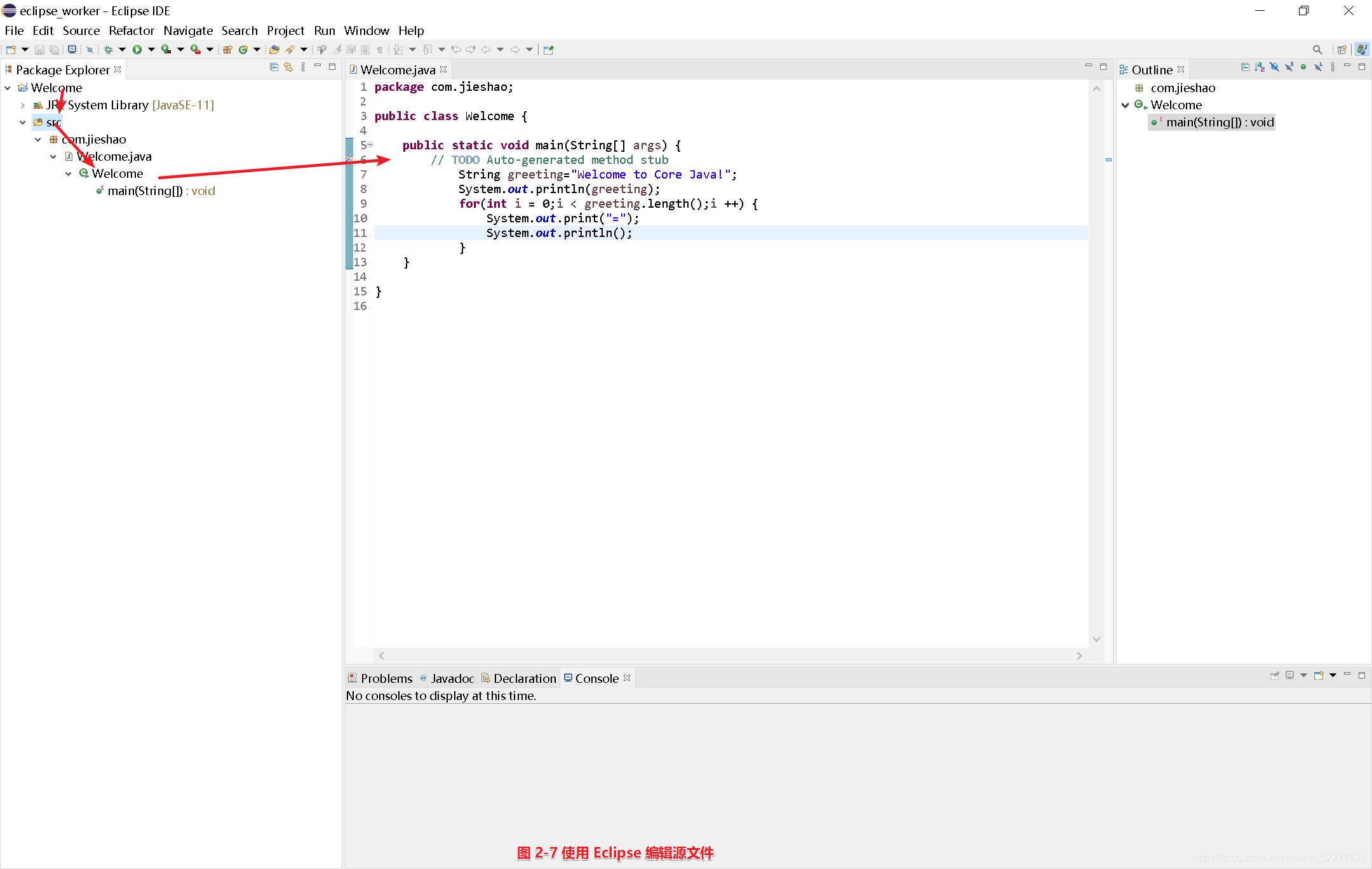
Task: Collapse the Welcome project tree node
Action: pos(8,88)
